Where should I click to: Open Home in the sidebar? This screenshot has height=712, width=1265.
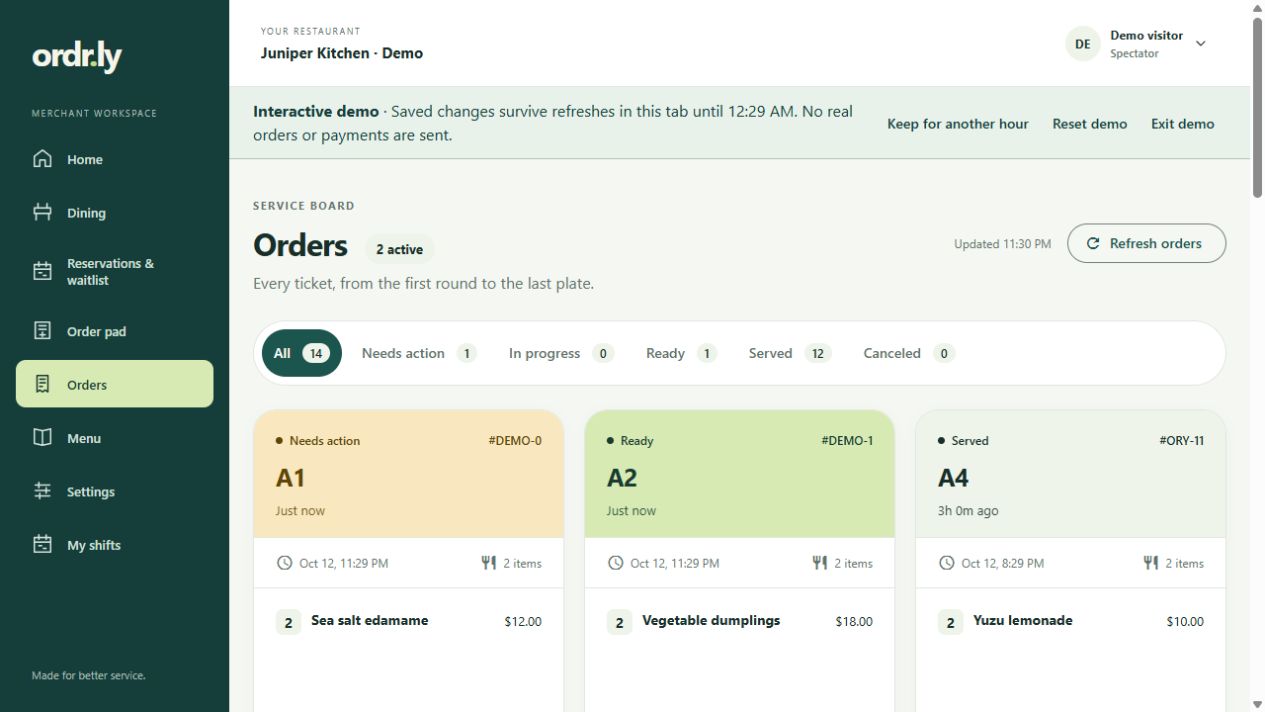tap(114, 159)
